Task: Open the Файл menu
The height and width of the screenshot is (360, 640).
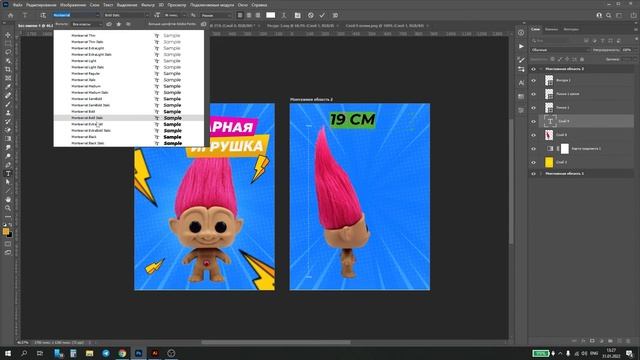Action: [x=18, y=5]
